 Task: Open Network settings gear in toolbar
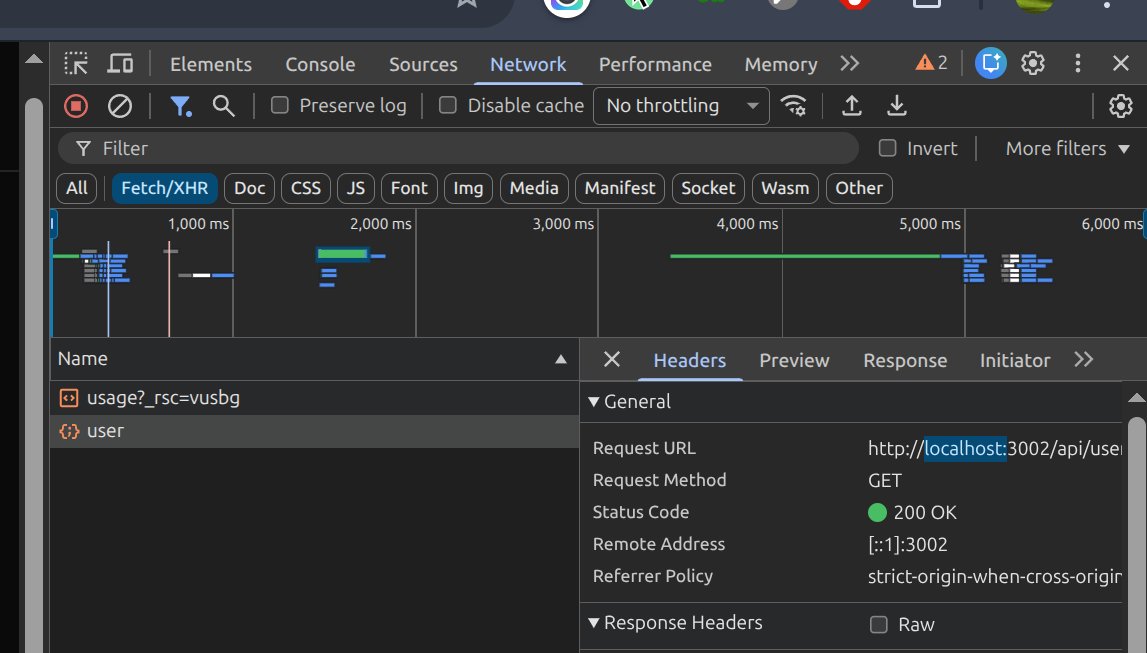(1121, 106)
